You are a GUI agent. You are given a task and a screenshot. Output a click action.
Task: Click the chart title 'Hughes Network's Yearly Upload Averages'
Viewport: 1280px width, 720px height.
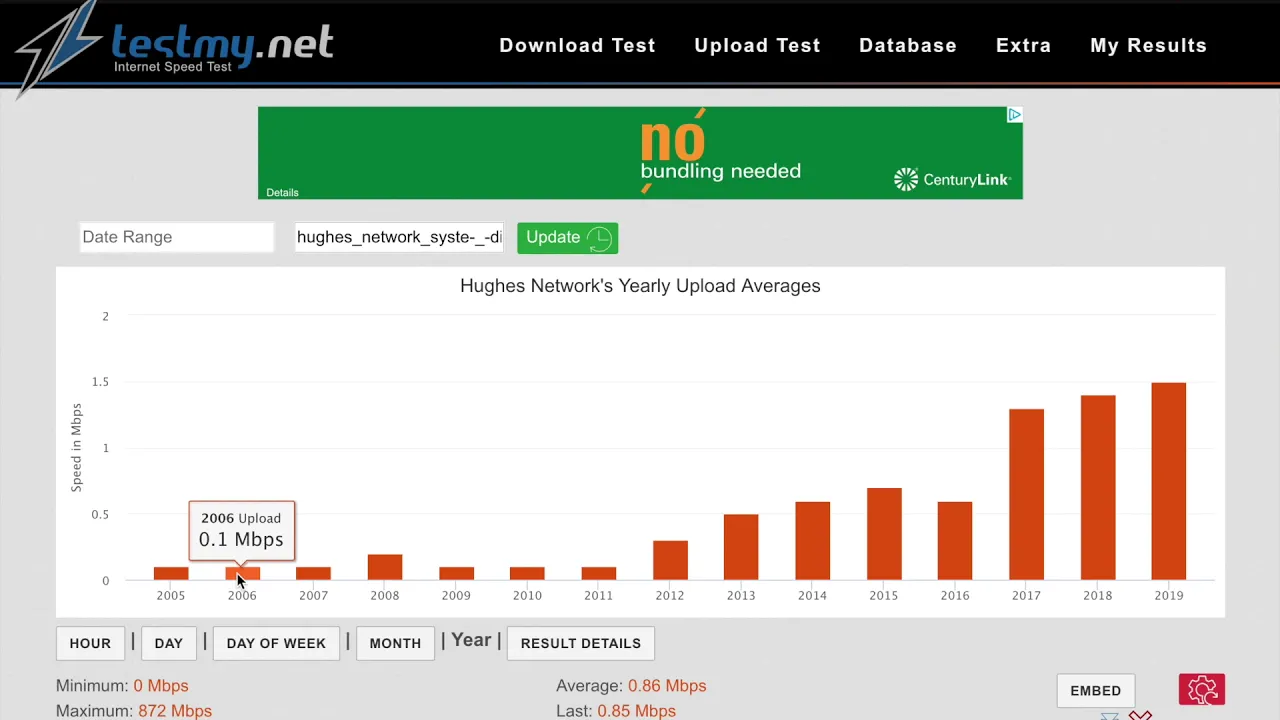pyautogui.click(x=640, y=286)
